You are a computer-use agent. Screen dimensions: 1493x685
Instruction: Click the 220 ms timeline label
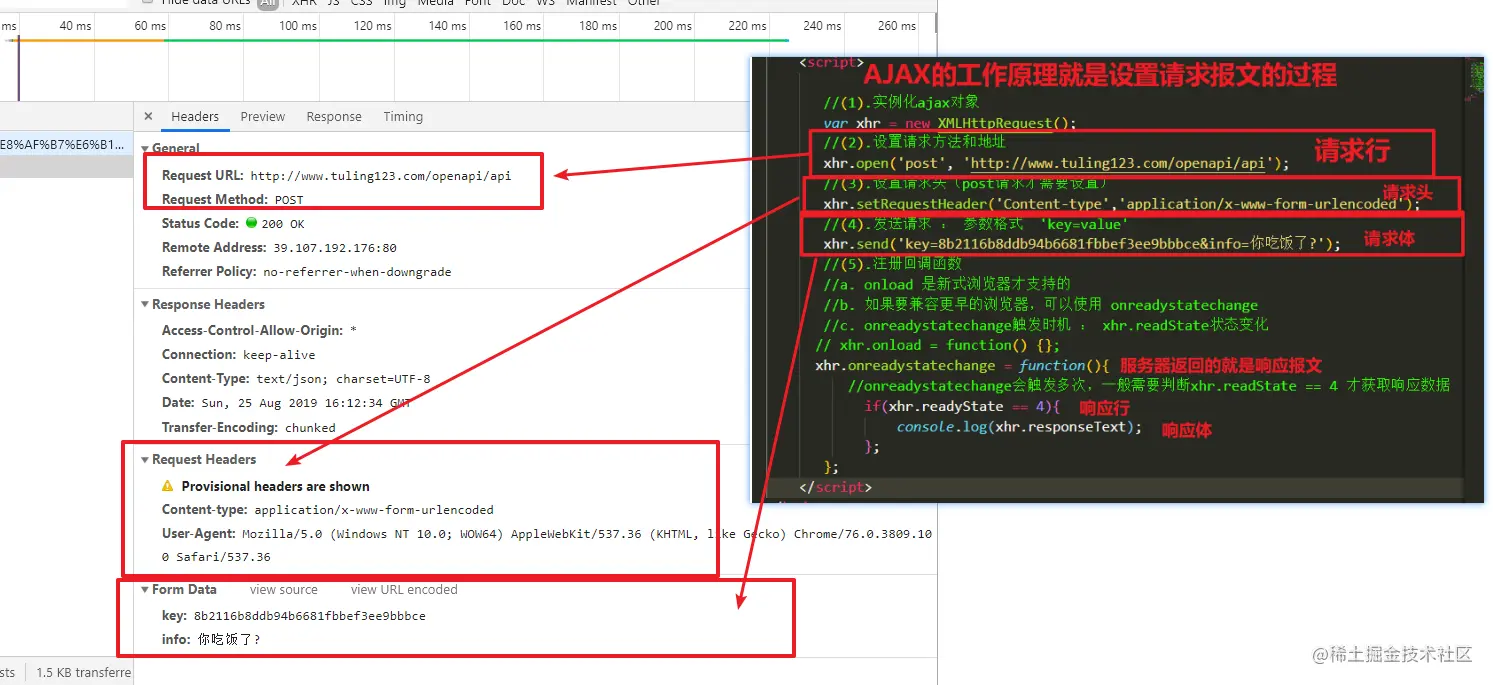(x=747, y=26)
